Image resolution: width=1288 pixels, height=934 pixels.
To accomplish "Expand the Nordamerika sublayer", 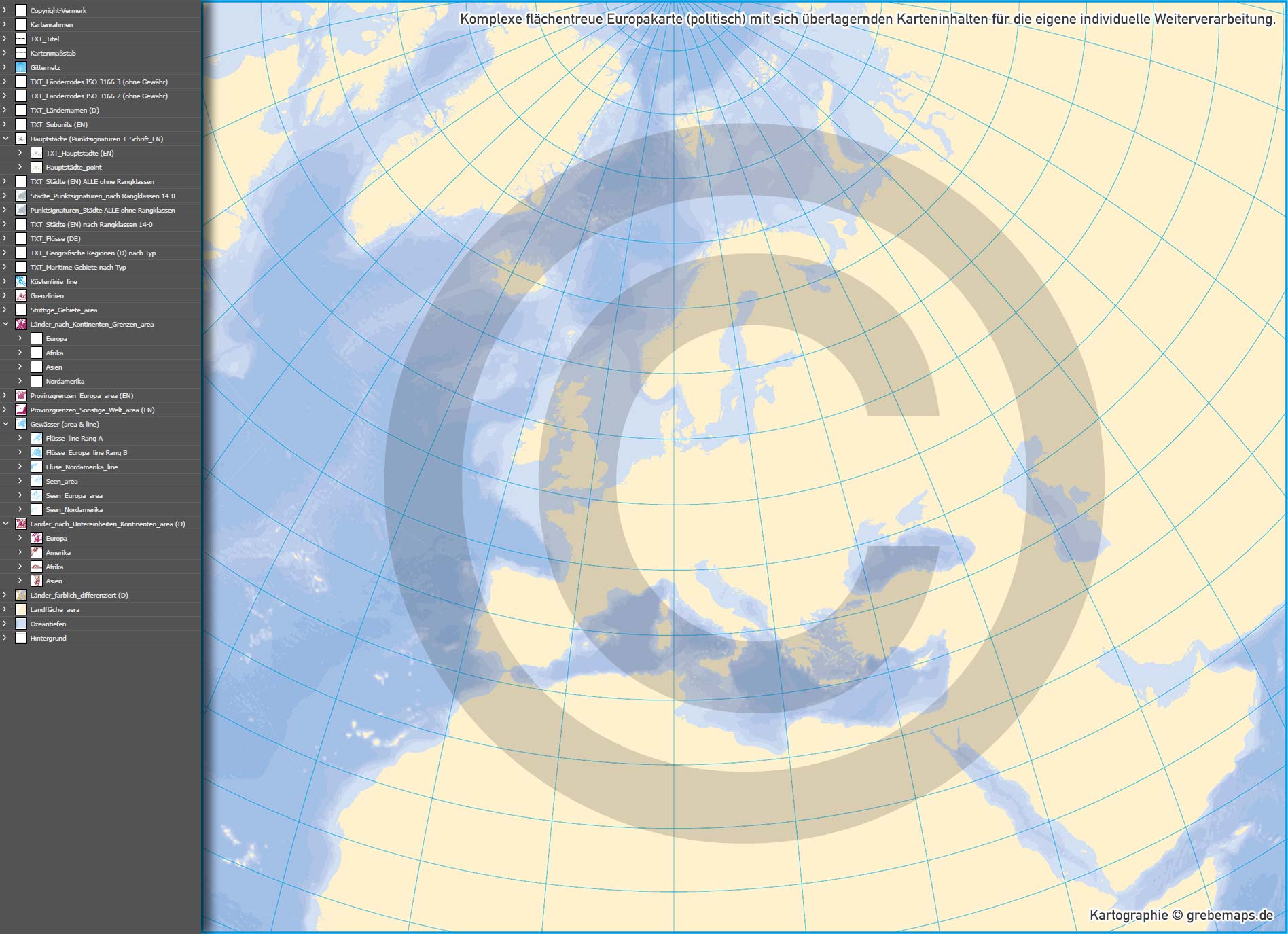I will tap(20, 381).
